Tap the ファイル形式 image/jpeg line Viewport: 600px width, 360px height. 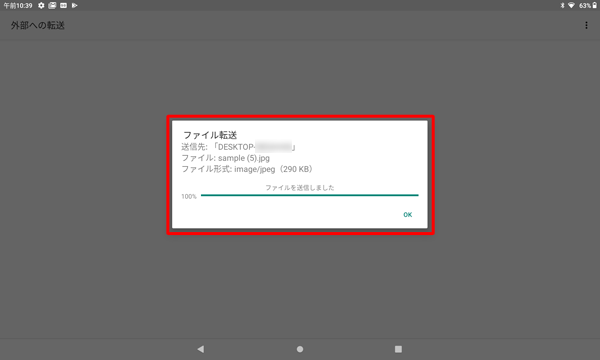click(248, 169)
